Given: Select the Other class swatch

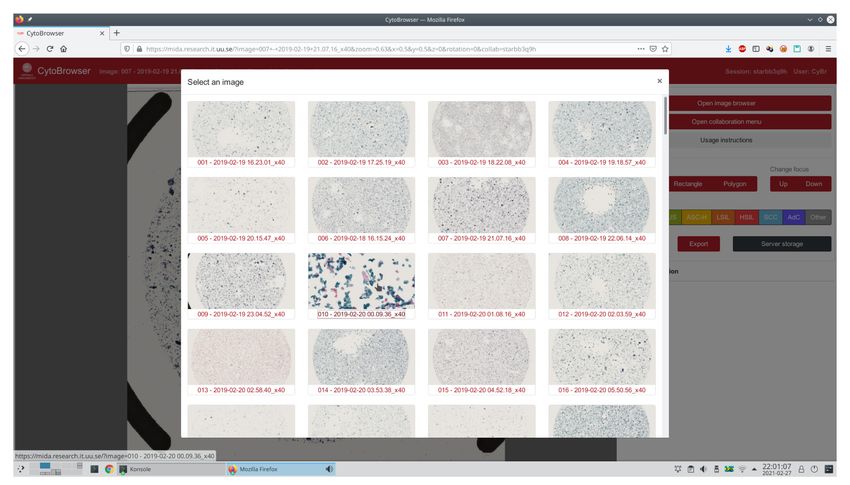Looking at the screenshot, I should (x=818, y=217).
